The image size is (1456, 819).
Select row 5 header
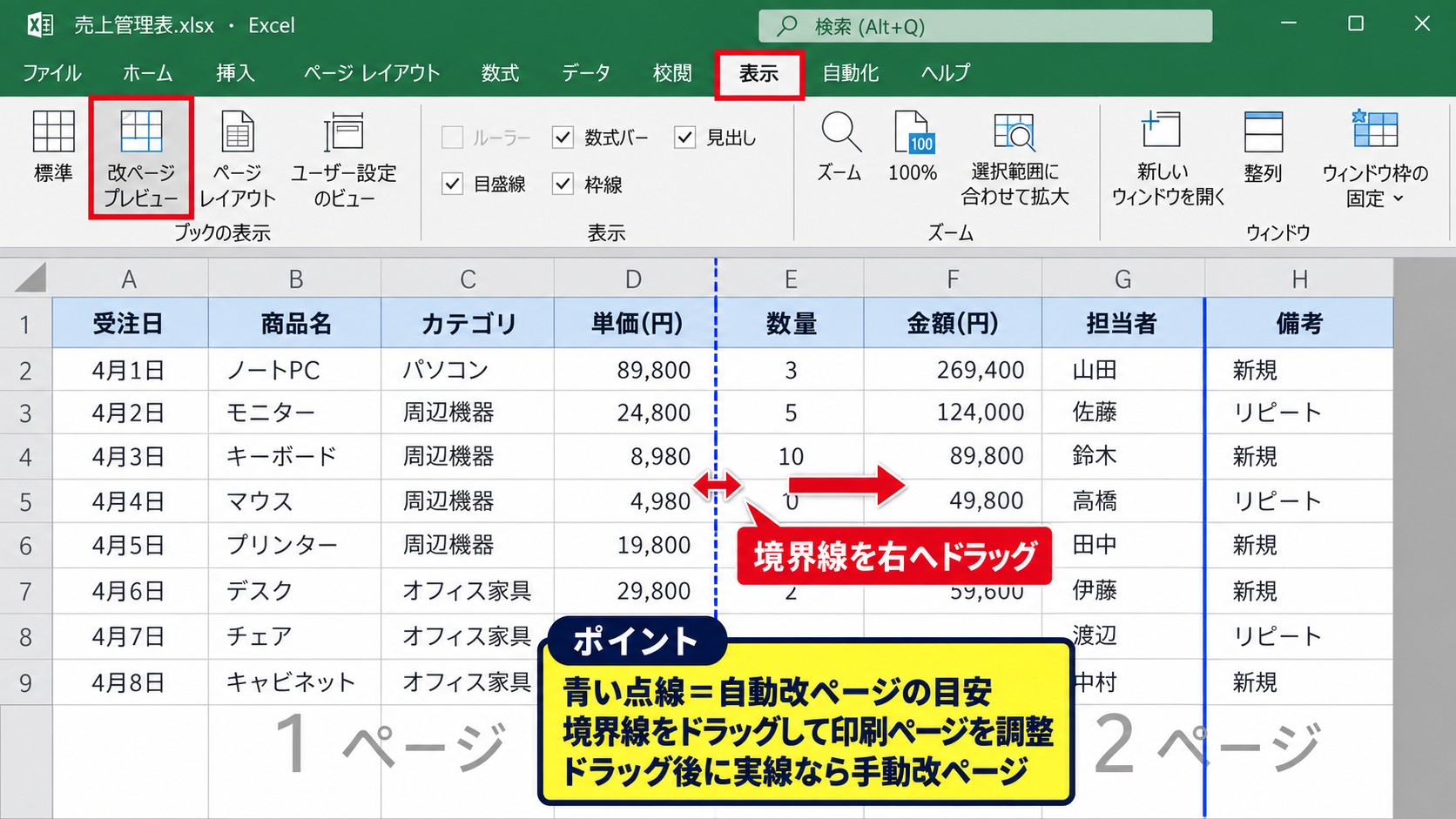[x=26, y=501]
